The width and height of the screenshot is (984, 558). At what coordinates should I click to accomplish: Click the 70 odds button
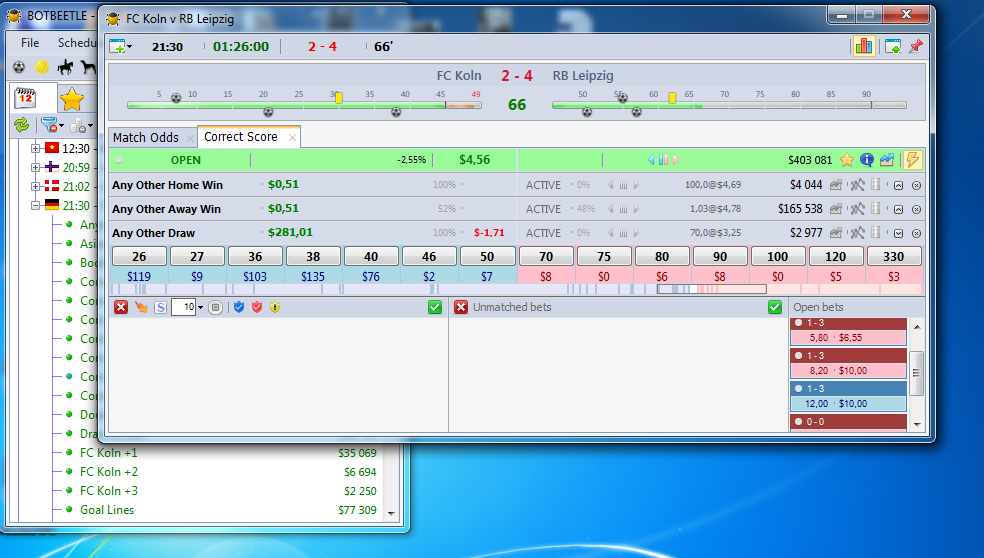546,256
